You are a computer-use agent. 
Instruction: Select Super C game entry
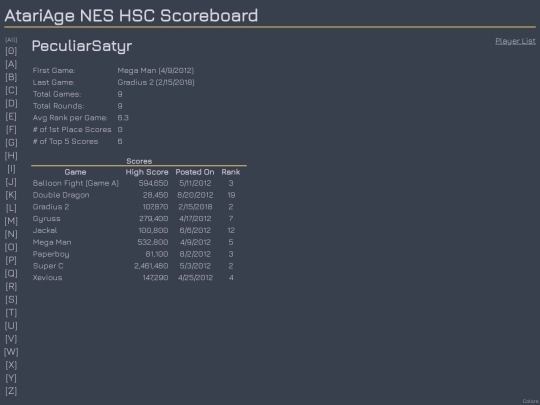(x=48, y=266)
